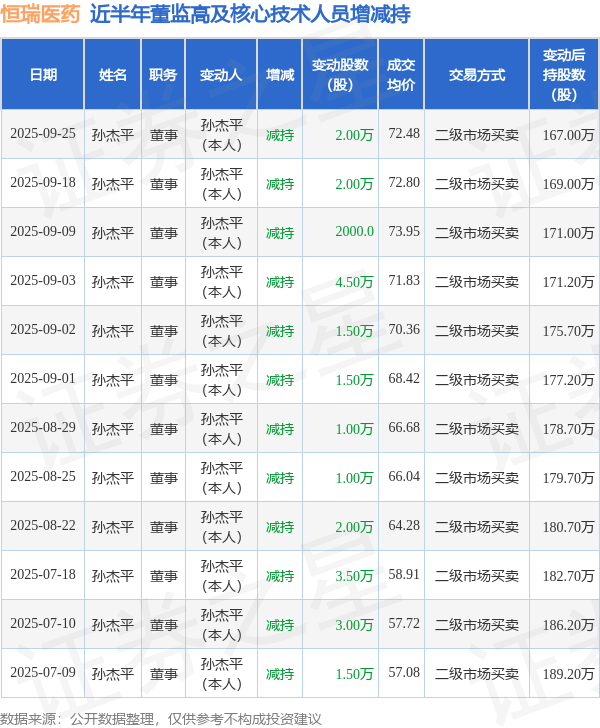Click average price 57.72

coord(404,624)
